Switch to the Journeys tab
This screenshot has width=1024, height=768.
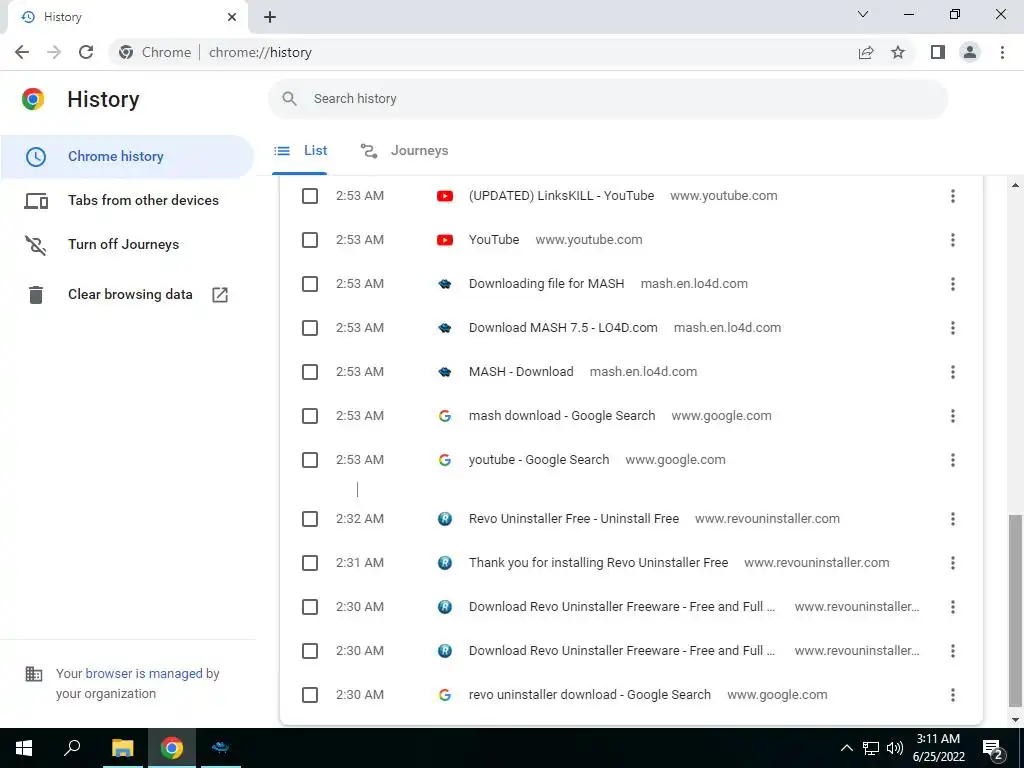click(x=404, y=151)
